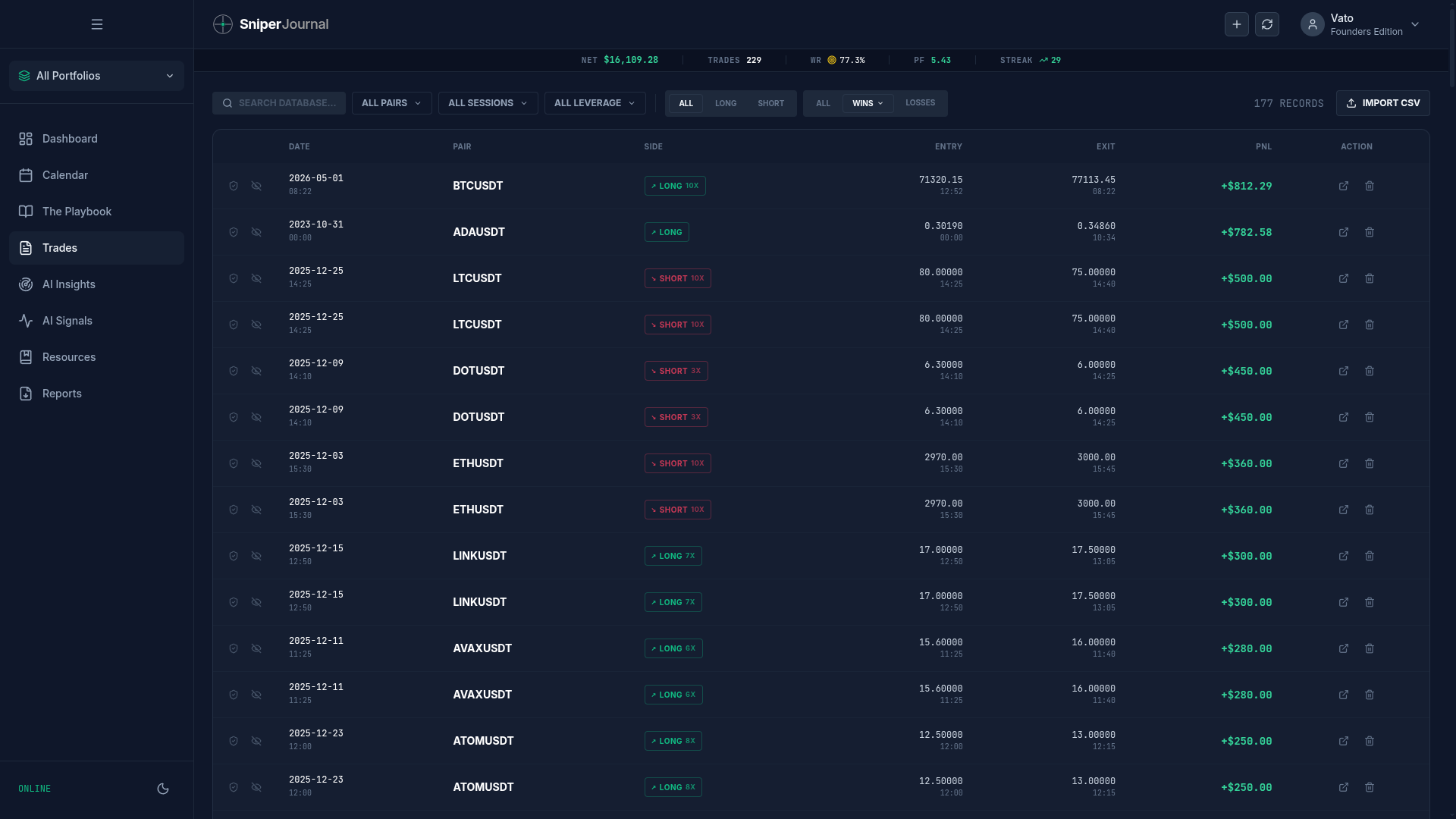1456x819 pixels.
Task: Click shield icon on first LTCUSDT row
Action: point(234,278)
